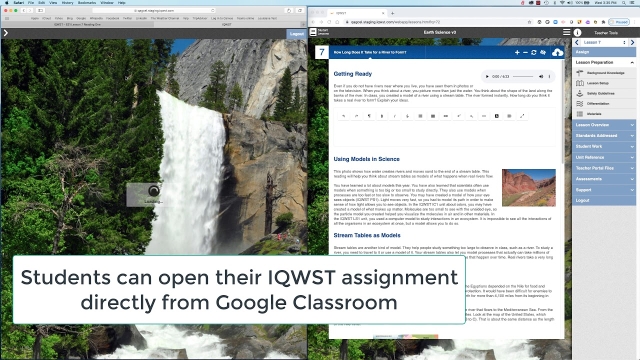Open the Safari menu in the menu bar
The width and height of the screenshot is (640, 360).
coord(18,2)
